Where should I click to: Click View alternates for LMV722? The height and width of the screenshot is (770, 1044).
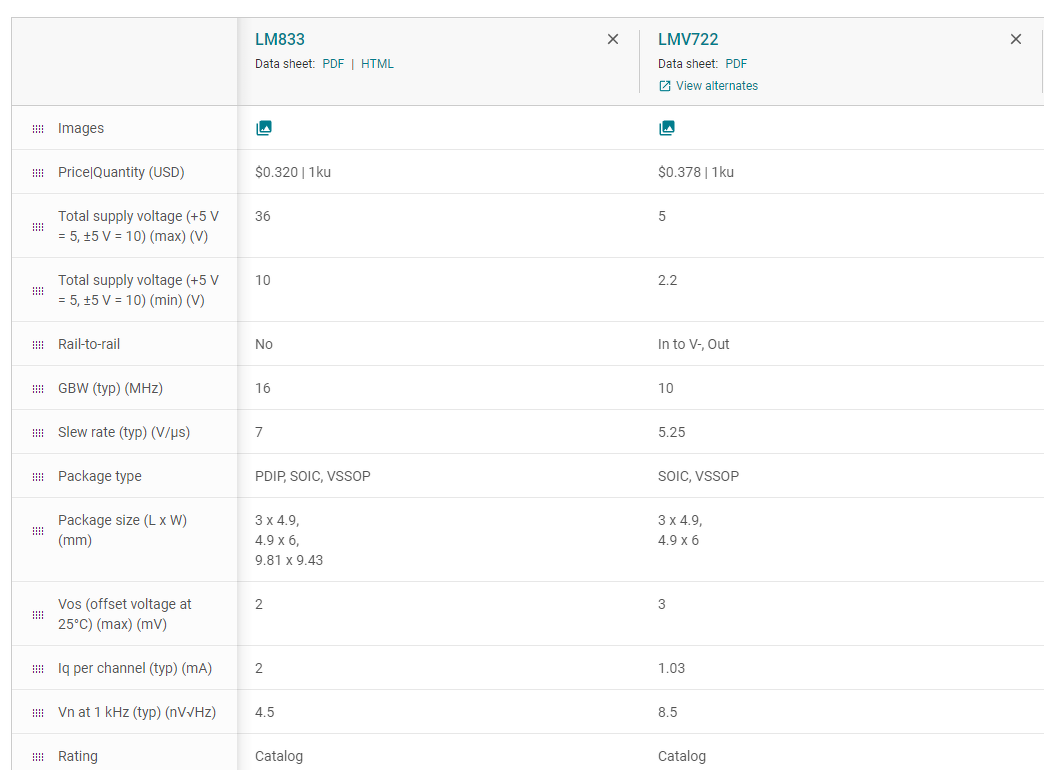pos(716,86)
